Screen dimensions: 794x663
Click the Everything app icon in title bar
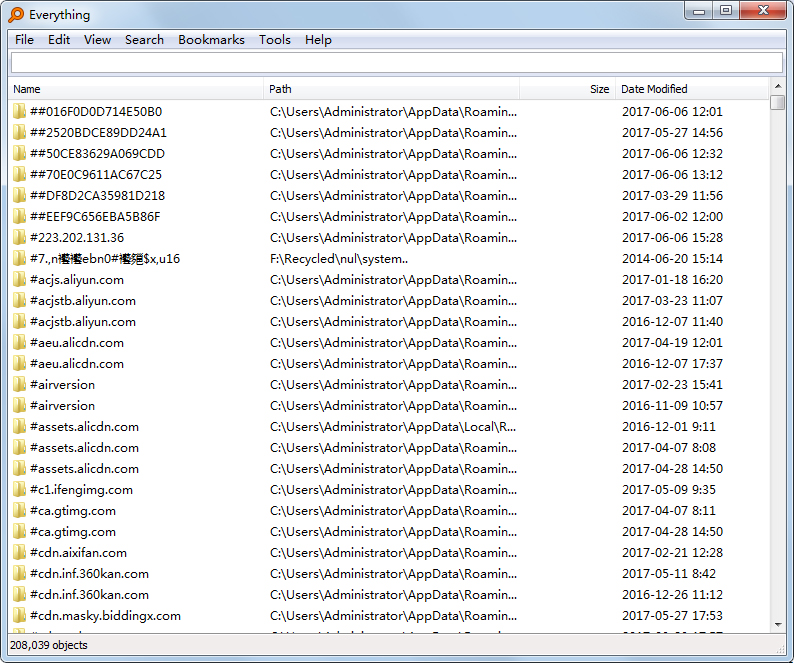tap(16, 15)
